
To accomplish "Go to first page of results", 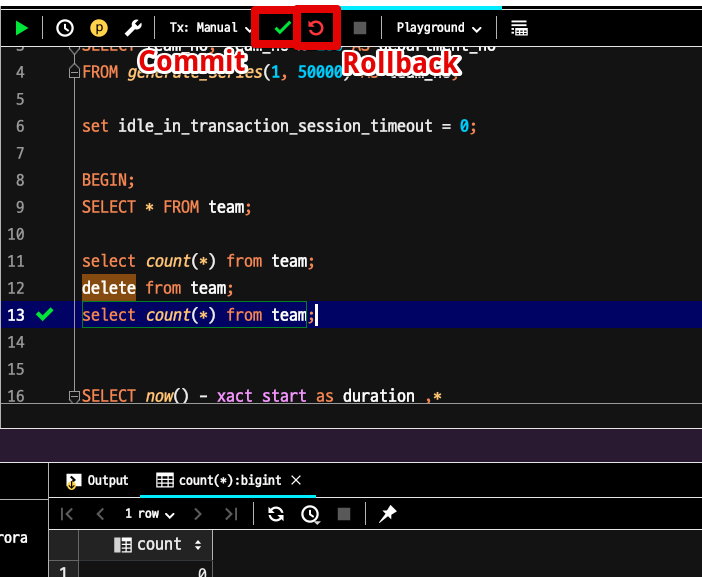I will 67,514.
